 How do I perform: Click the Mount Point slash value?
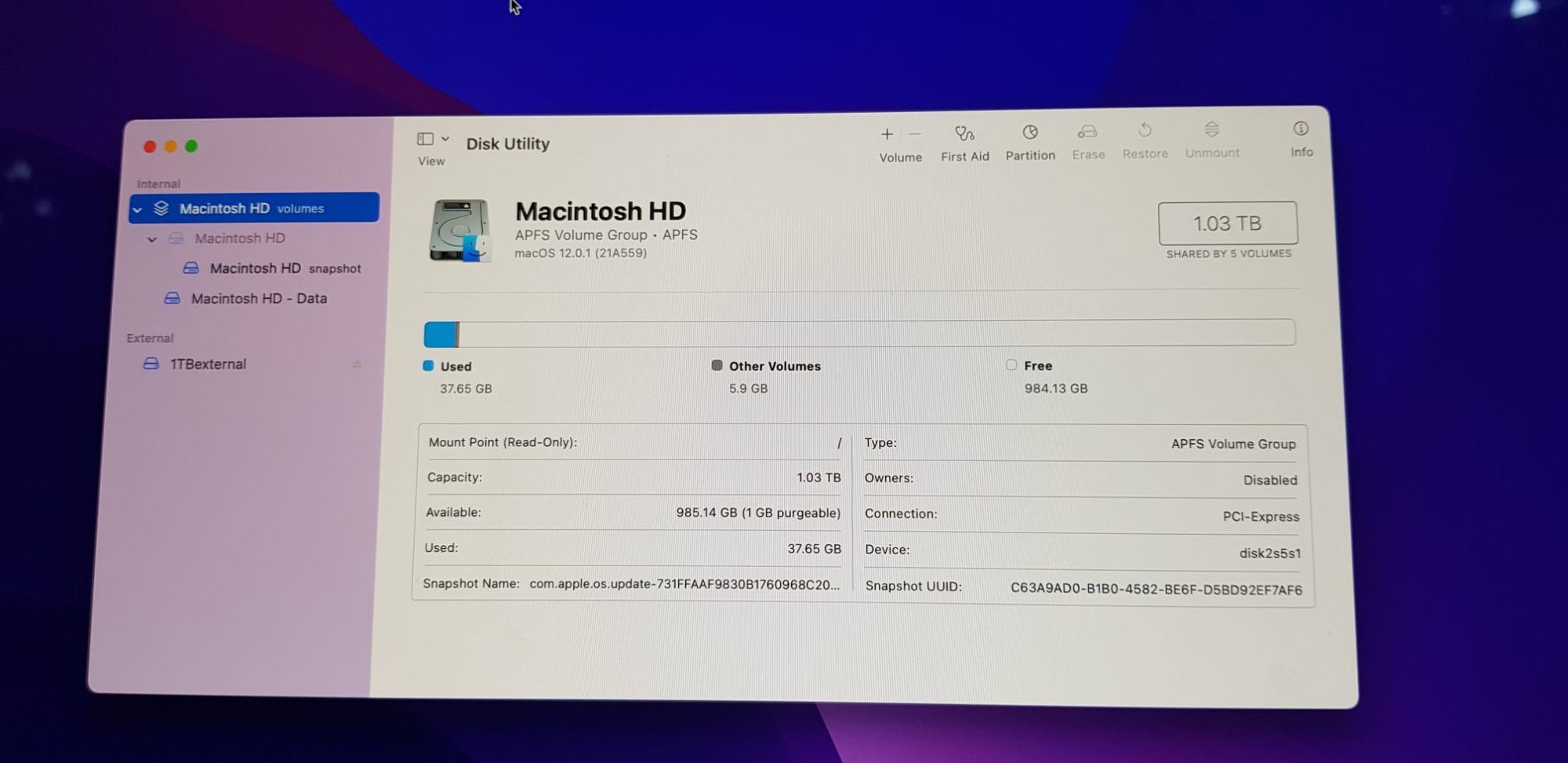click(x=839, y=443)
